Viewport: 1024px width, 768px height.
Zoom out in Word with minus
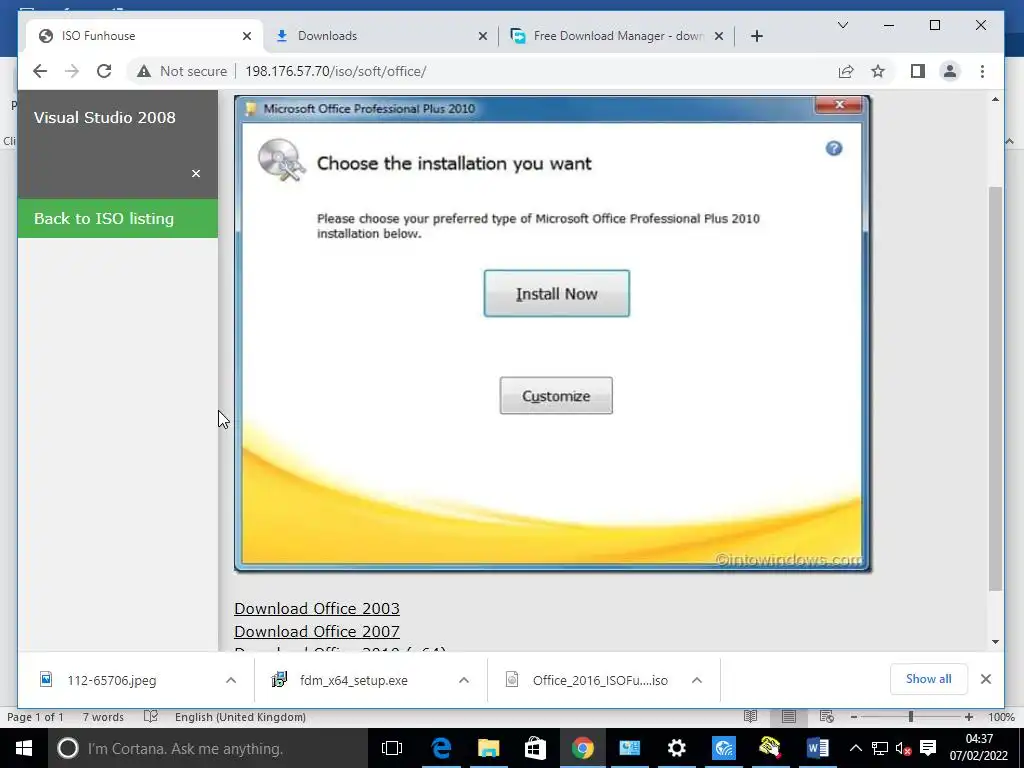coord(854,716)
